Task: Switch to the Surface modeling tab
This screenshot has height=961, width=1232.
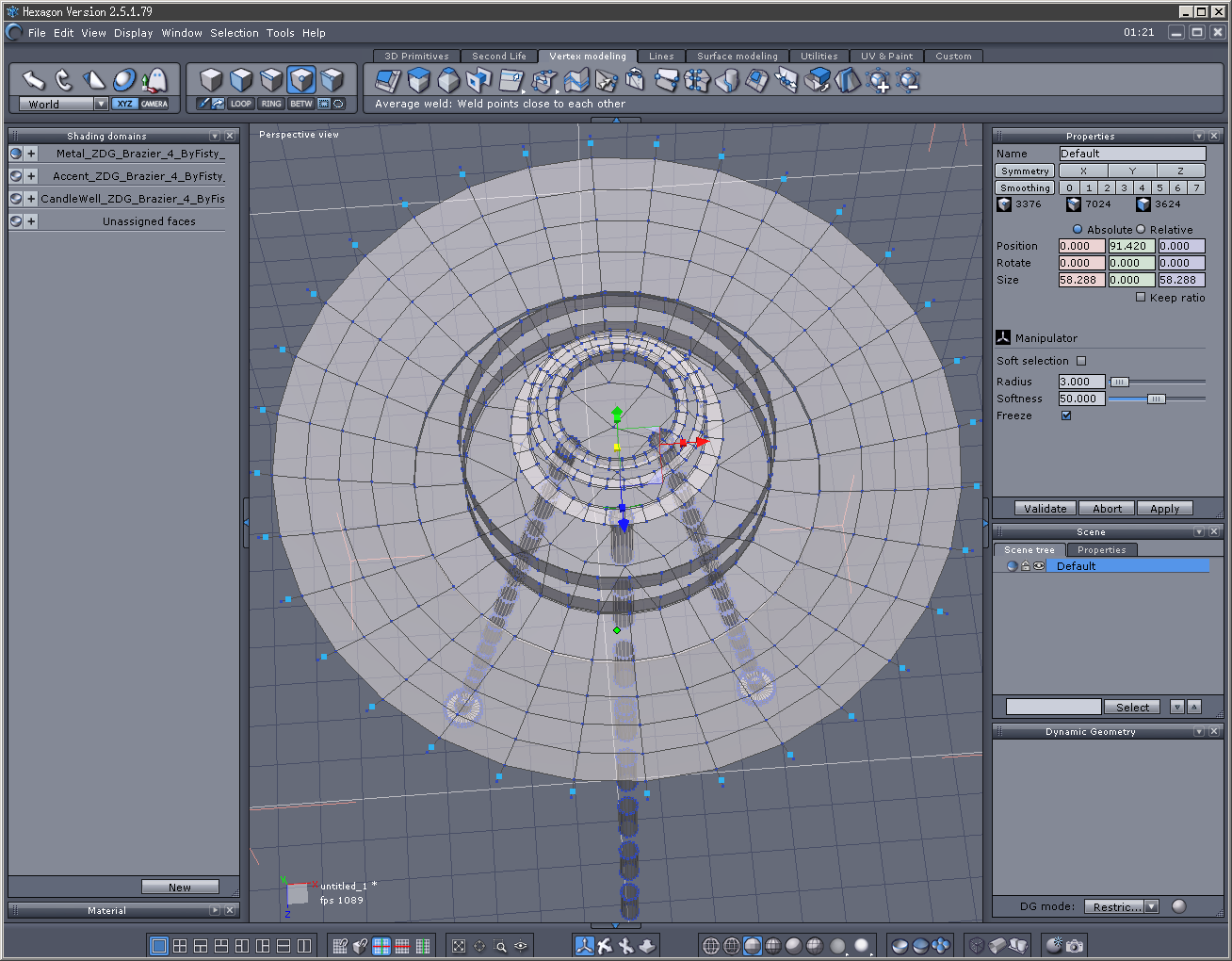Action: pos(738,57)
